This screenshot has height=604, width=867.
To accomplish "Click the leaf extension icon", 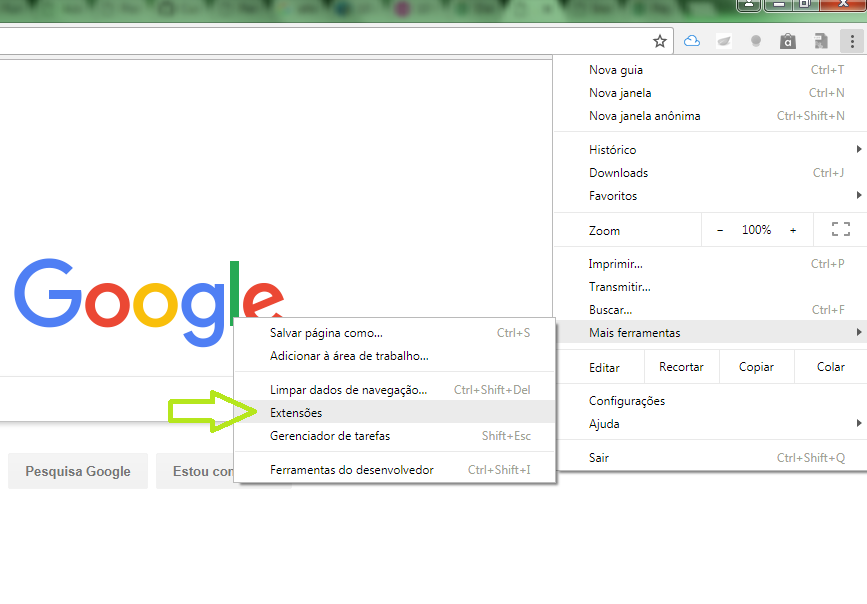I will [x=723, y=41].
